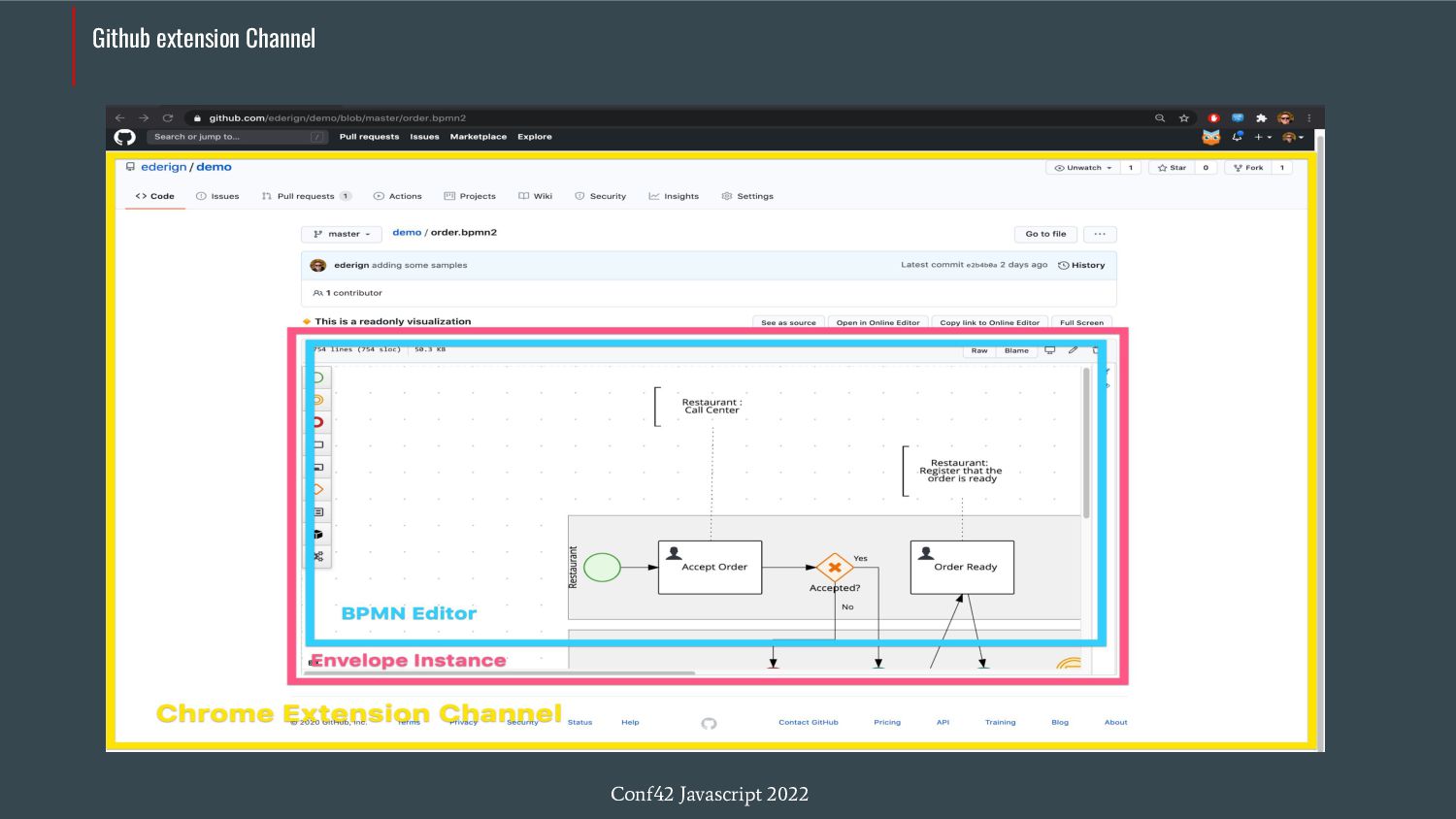Open the three-dots file options menu

click(1100, 234)
